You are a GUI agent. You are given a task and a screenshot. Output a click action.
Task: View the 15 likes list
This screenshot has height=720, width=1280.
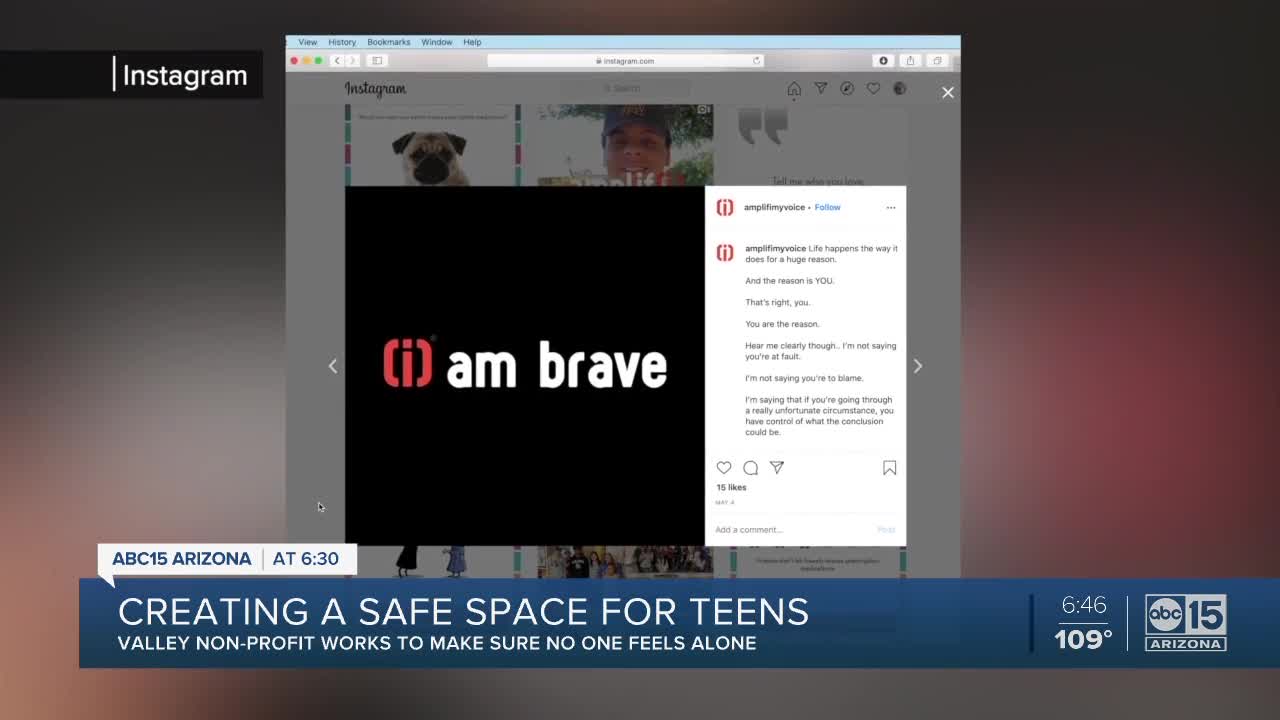coord(731,487)
